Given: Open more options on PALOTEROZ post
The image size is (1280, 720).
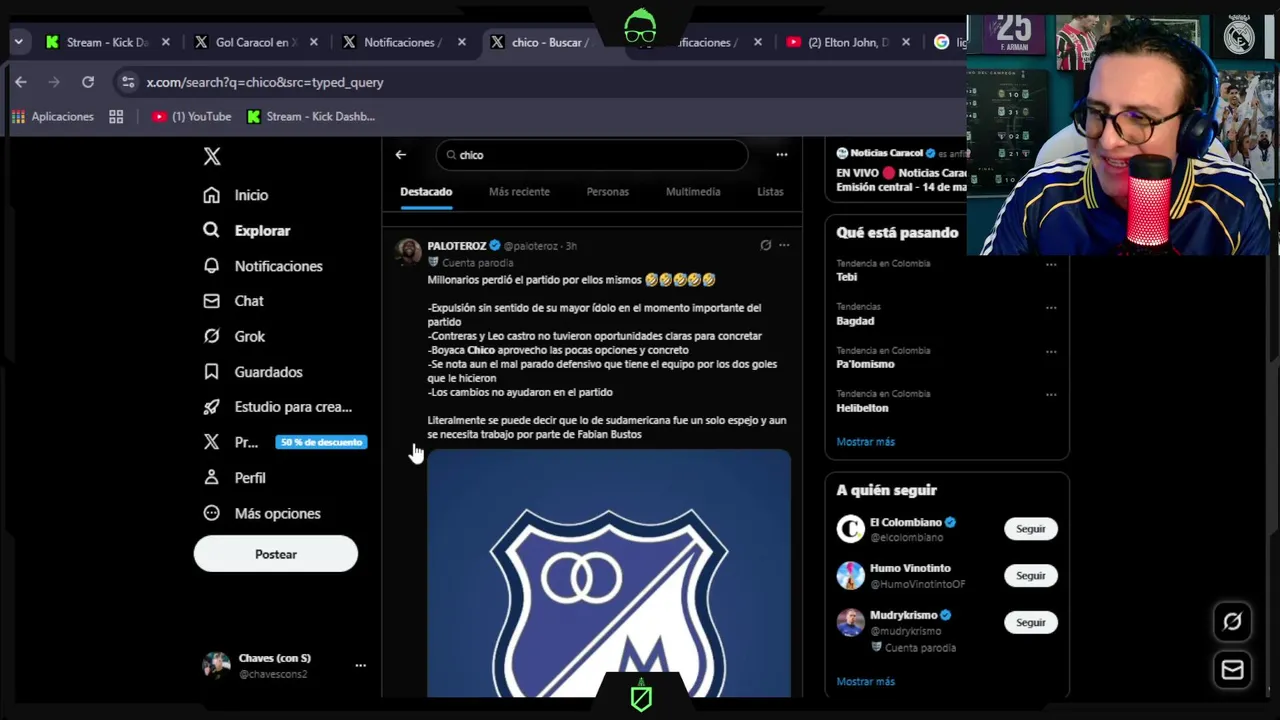Looking at the screenshot, I should tap(784, 245).
